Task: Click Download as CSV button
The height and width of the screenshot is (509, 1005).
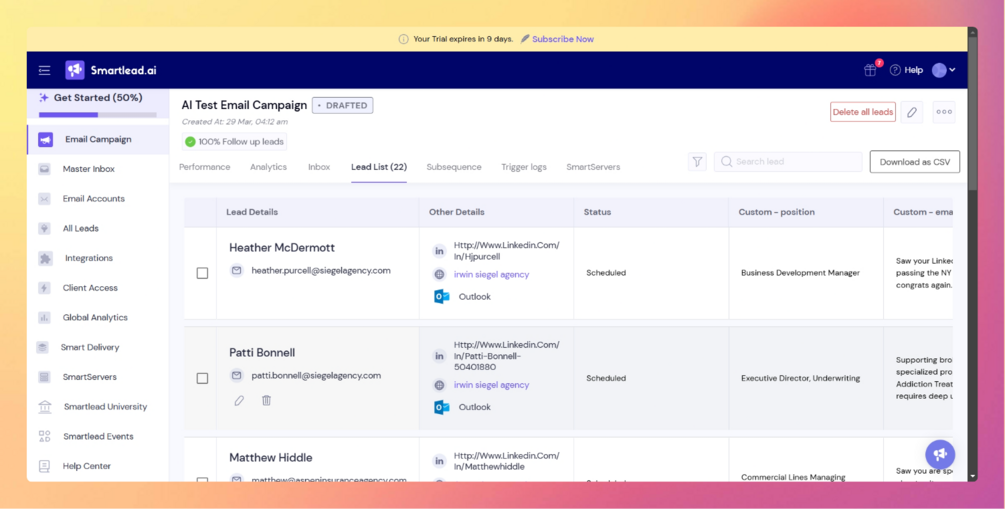Action: (x=915, y=162)
